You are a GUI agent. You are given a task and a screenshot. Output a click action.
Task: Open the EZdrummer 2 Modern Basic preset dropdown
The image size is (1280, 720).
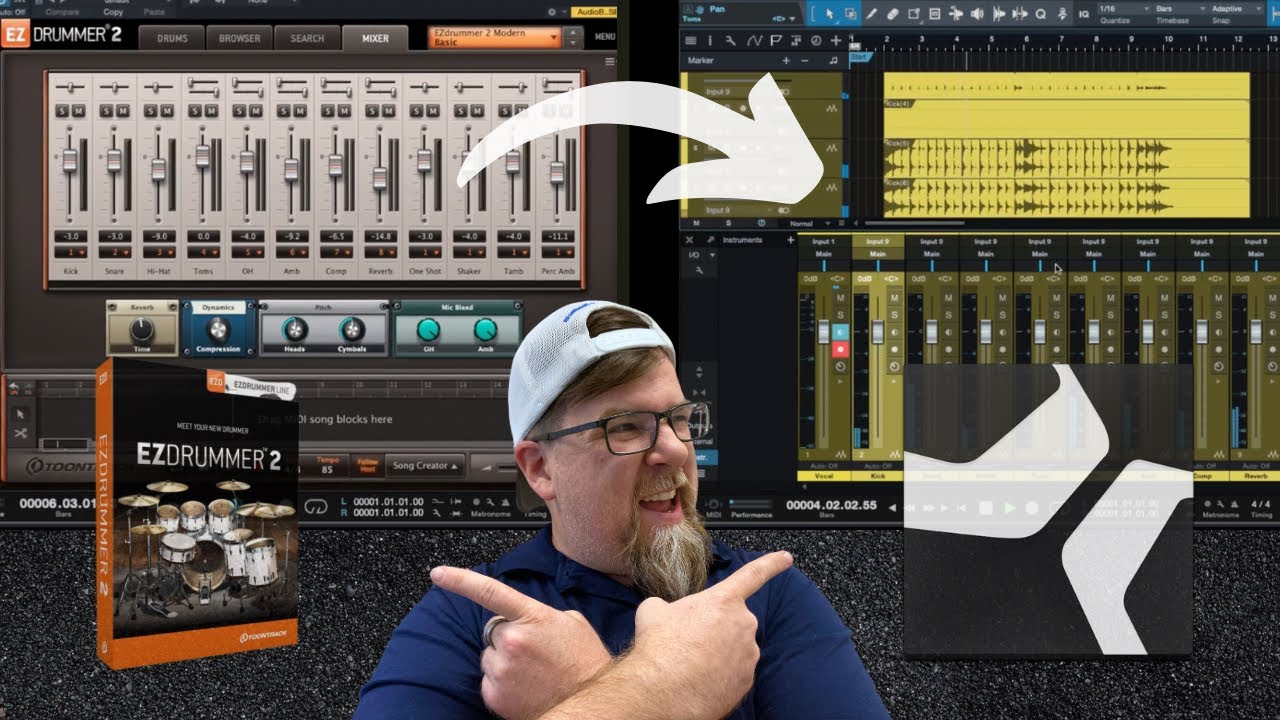point(494,38)
